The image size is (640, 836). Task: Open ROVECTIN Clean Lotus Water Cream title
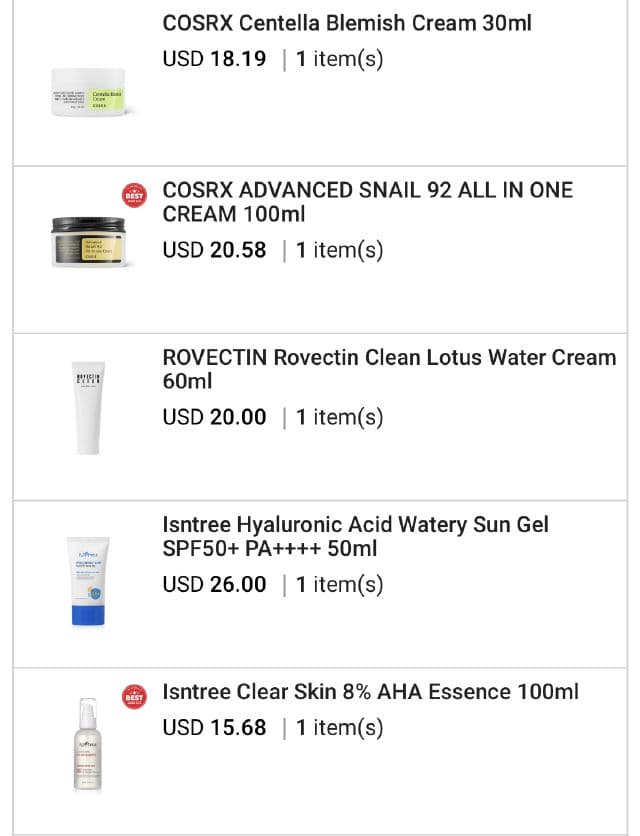pos(389,369)
